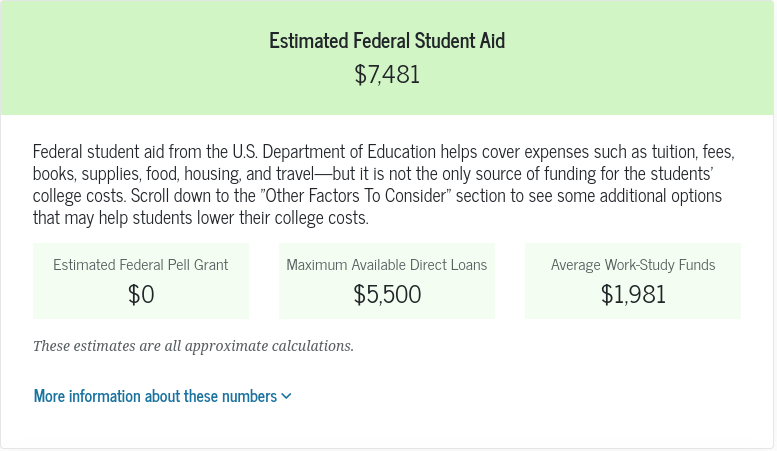Click the chevron beside More information link
The height and width of the screenshot is (451, 777).
tap(287, 396)
